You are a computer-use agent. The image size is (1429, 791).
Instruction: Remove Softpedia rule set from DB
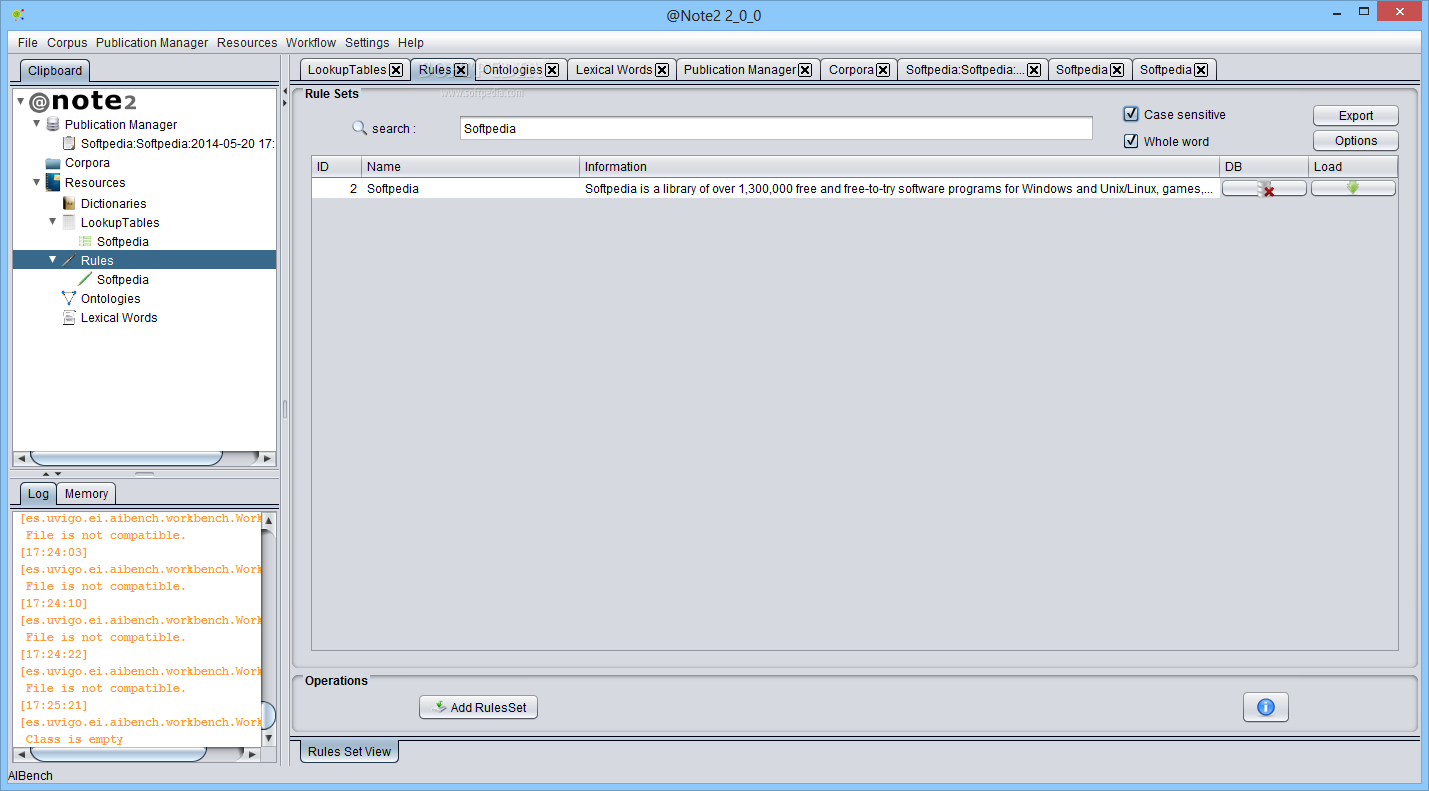(x=1264, y=188)
